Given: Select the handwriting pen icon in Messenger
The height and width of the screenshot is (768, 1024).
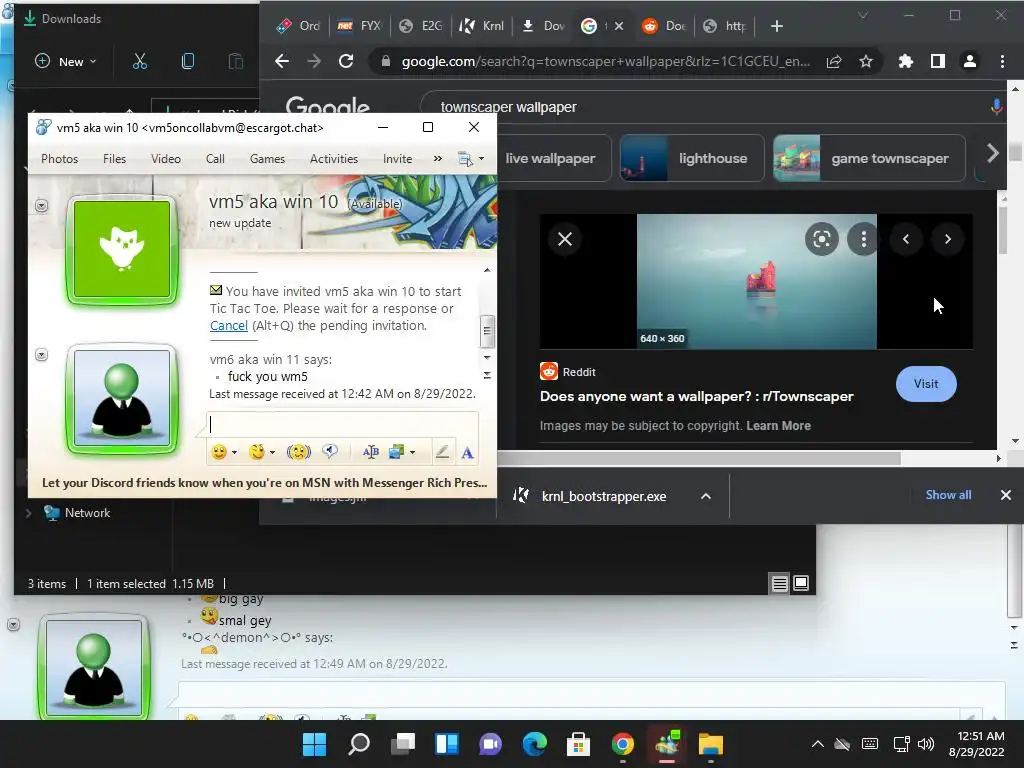Looking at the screenshot, I should pyautogui.click(x=442, y=452).
